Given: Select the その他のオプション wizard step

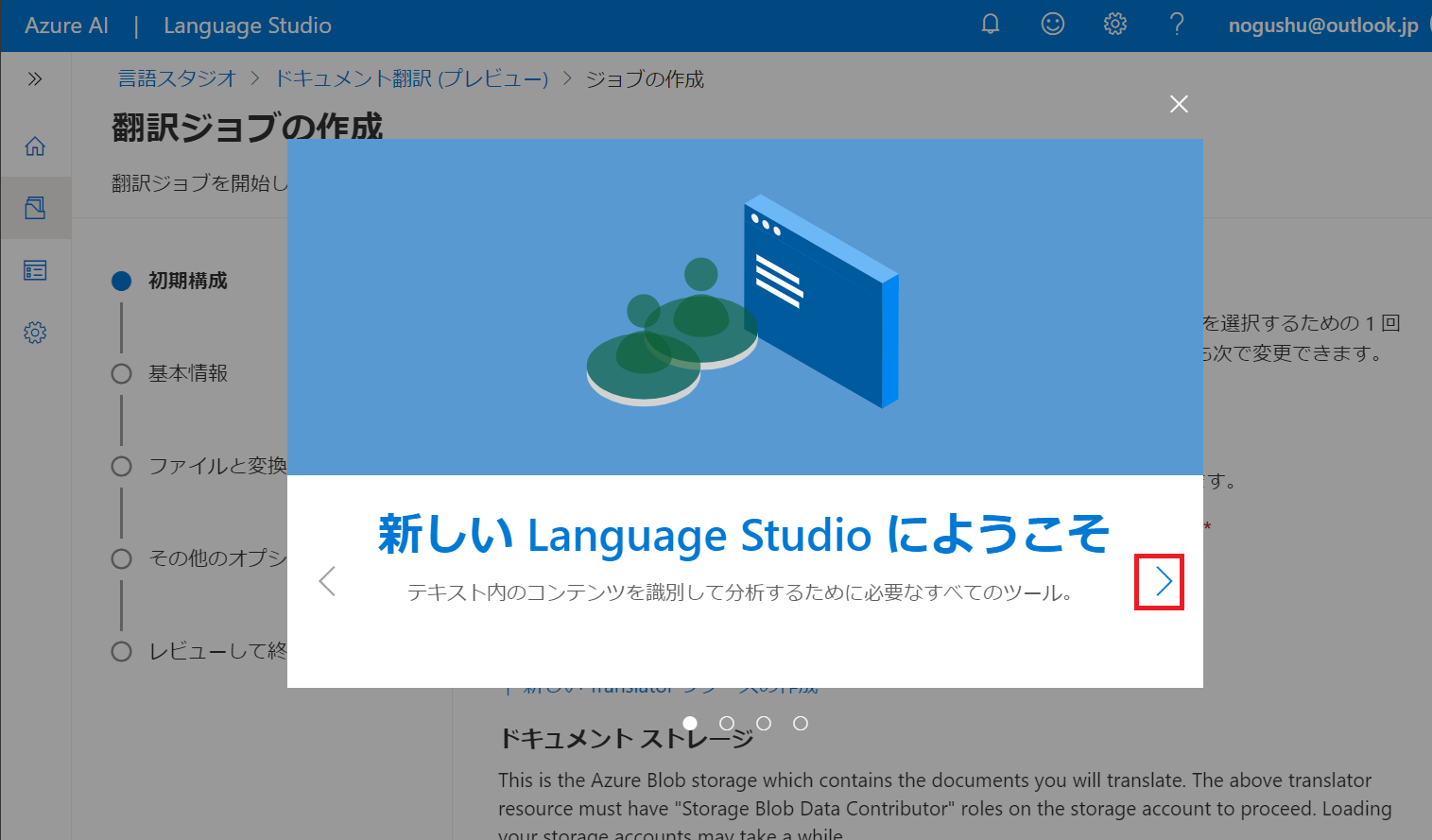Looking at the screenshot, I should [x=199, y=558].
